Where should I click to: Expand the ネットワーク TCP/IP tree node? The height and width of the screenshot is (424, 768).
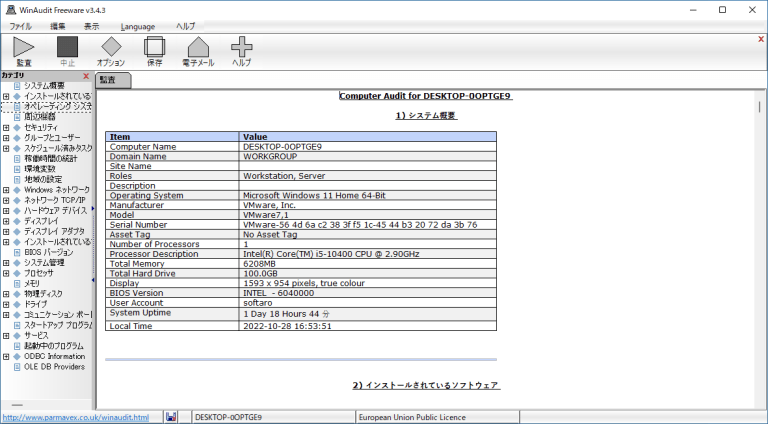pos(6,200)
